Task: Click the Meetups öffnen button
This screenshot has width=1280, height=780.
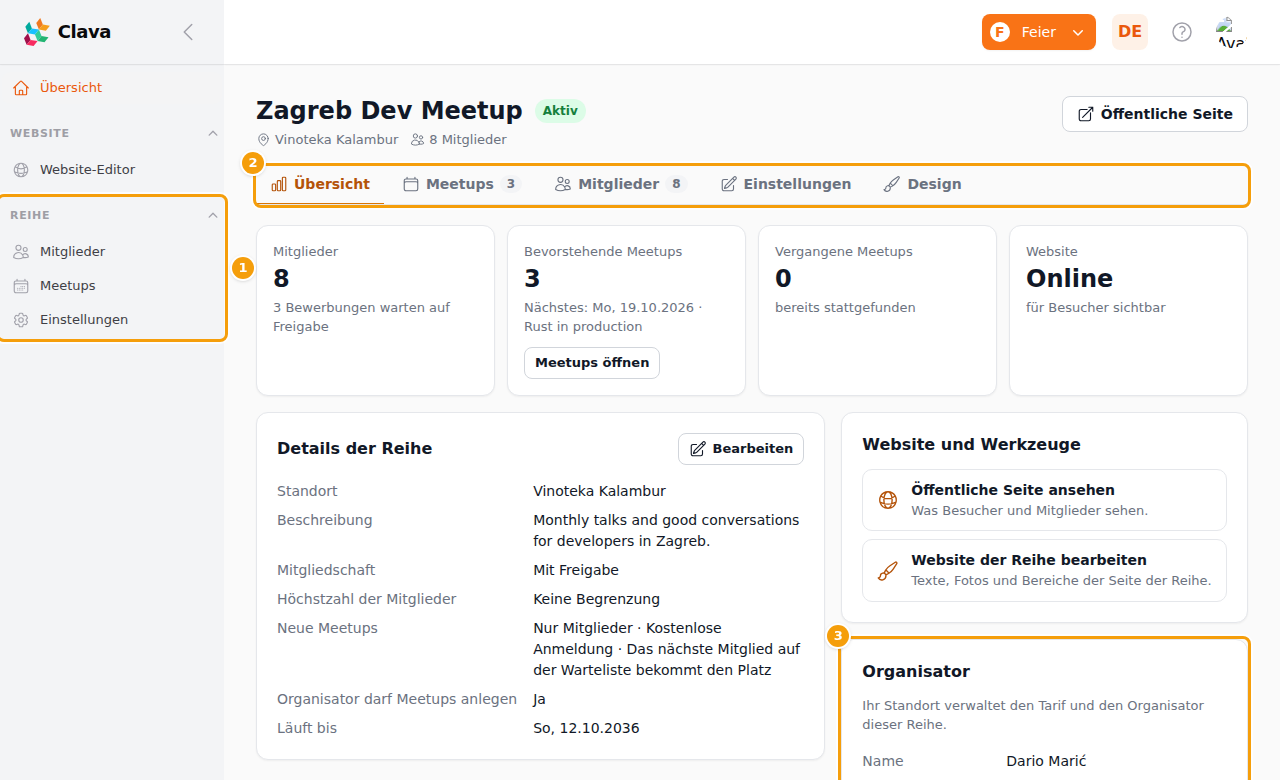Action: tap(592, 363)
